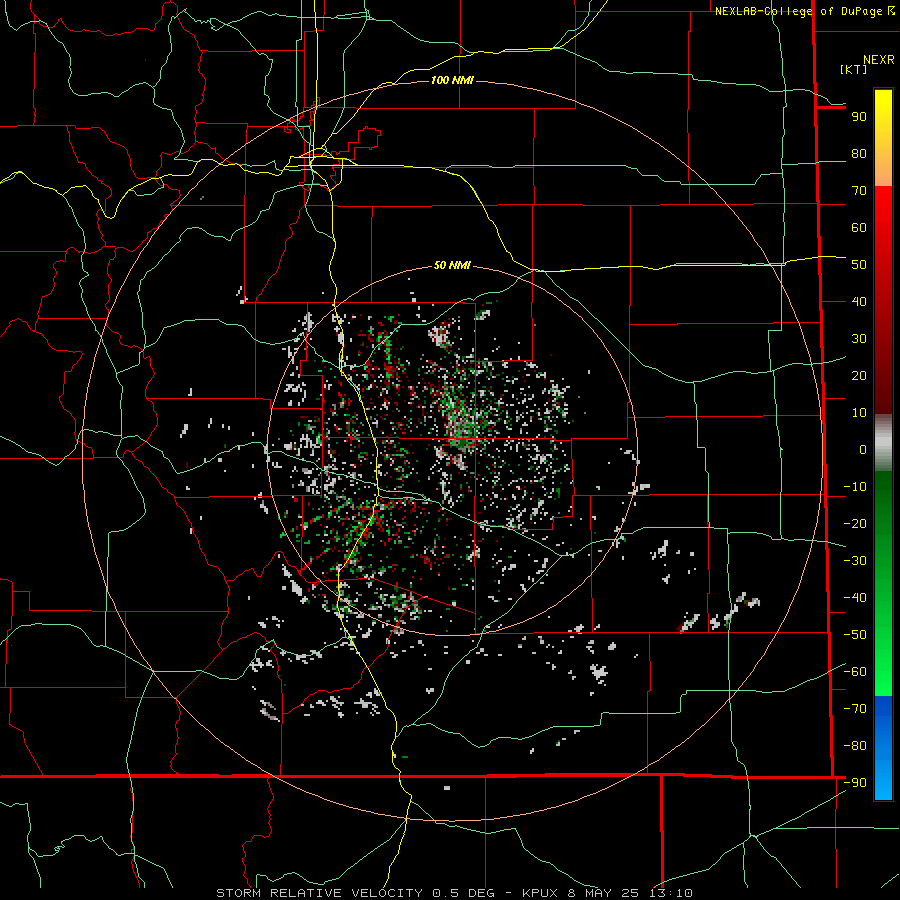Click the 70 value on the velocity scale
The height and width of the screenshot is (900, 900).
[859, 191]
